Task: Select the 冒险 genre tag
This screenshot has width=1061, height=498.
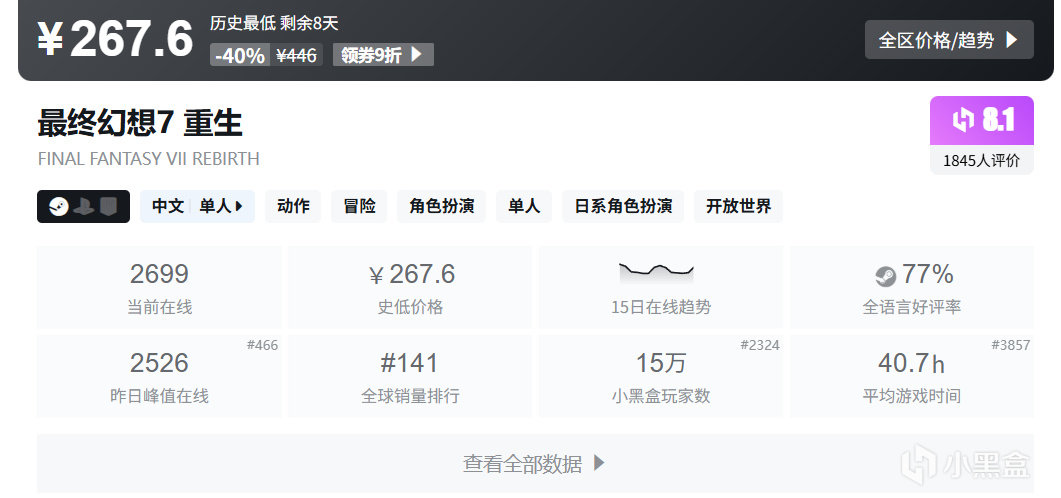Action: click(x=359, y=206)
